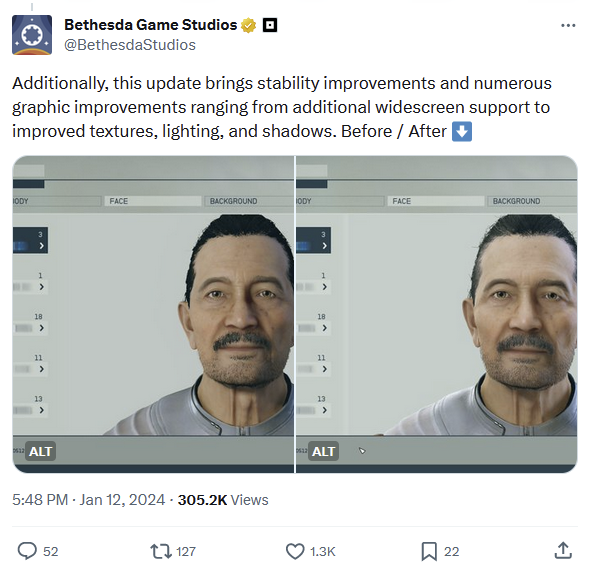Image resolution: width=590 pixels, height=567 pixels.
Task: Click chevron next to value 13 in right image
Action: tap(324, 410)
